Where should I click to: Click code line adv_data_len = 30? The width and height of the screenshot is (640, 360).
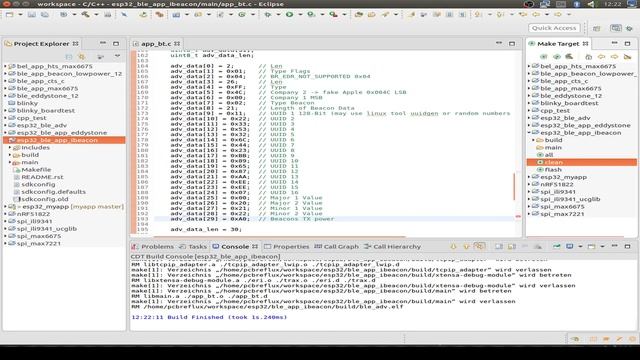(x=206, y=229)
